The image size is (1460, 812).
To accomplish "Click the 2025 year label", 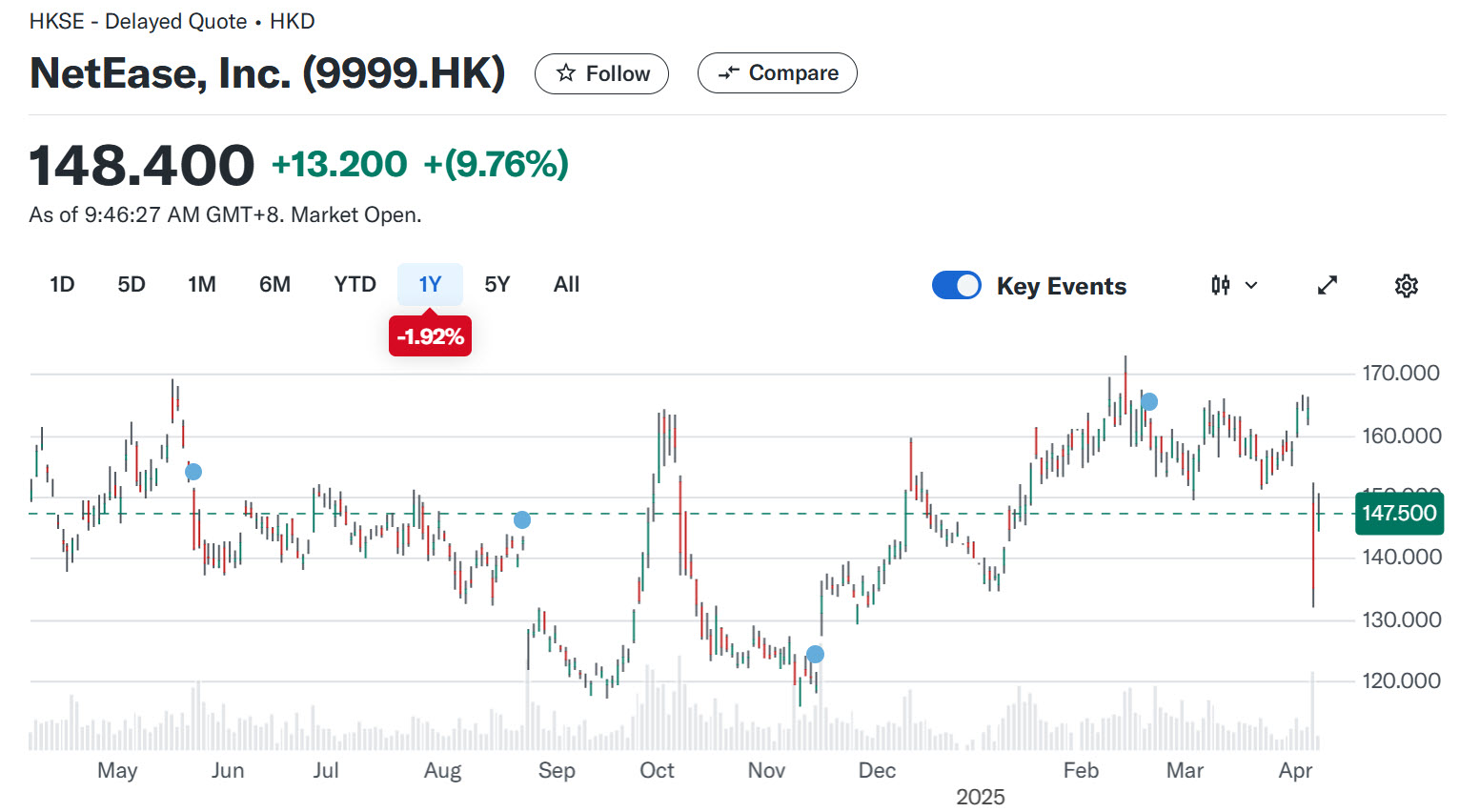I will pos(981,797).
